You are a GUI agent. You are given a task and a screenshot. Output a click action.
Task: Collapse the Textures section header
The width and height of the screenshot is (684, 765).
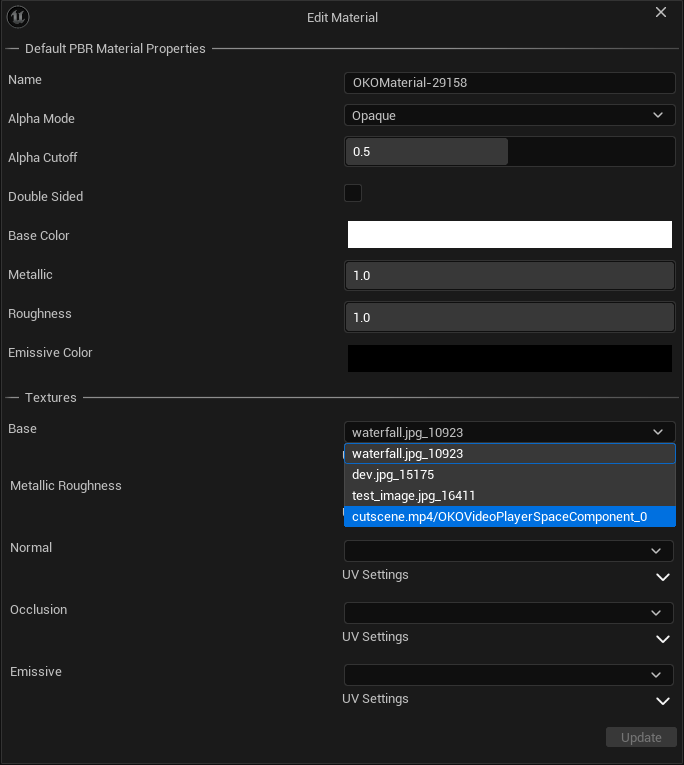pos(51,398)
